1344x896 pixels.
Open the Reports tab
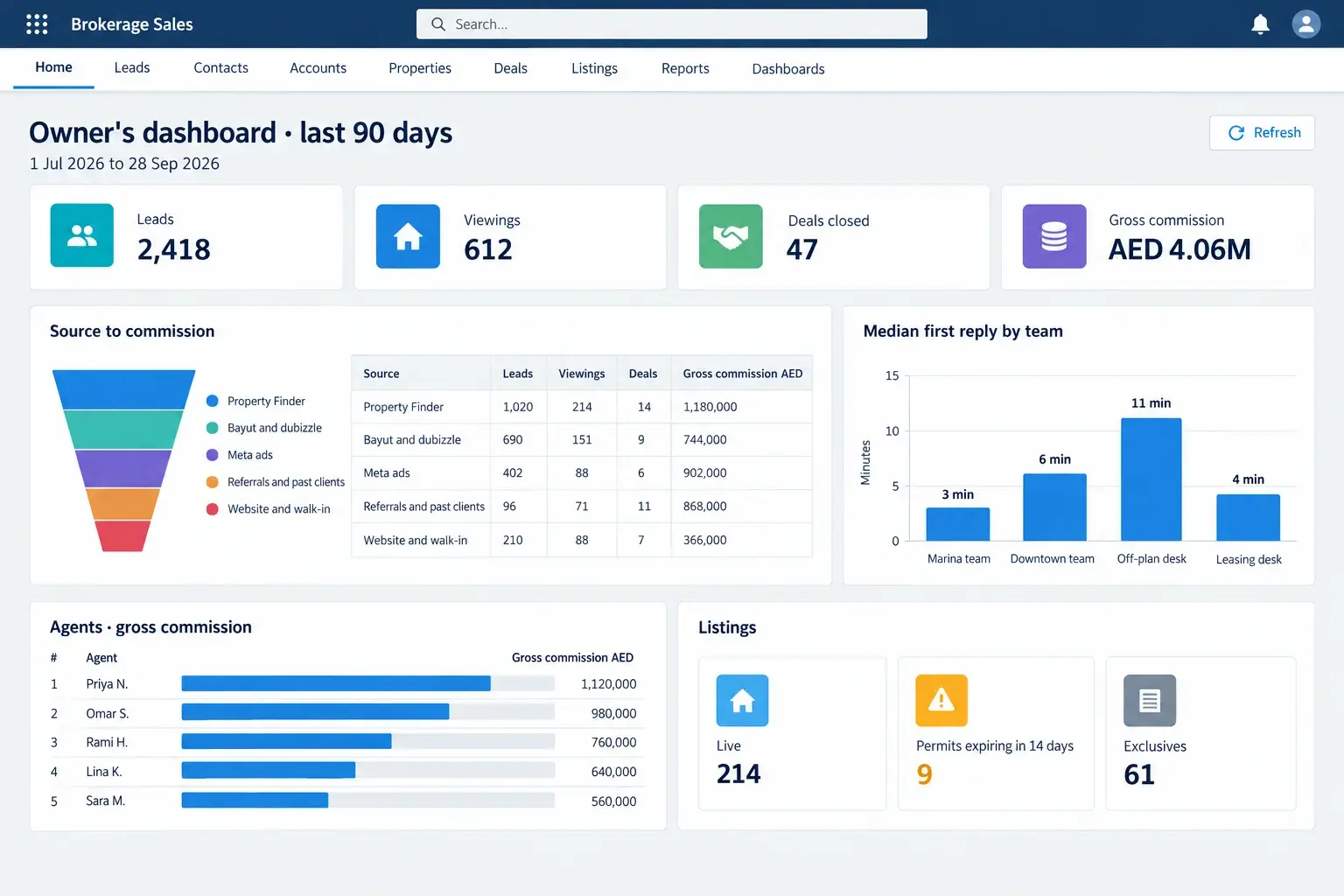point(685,68)
